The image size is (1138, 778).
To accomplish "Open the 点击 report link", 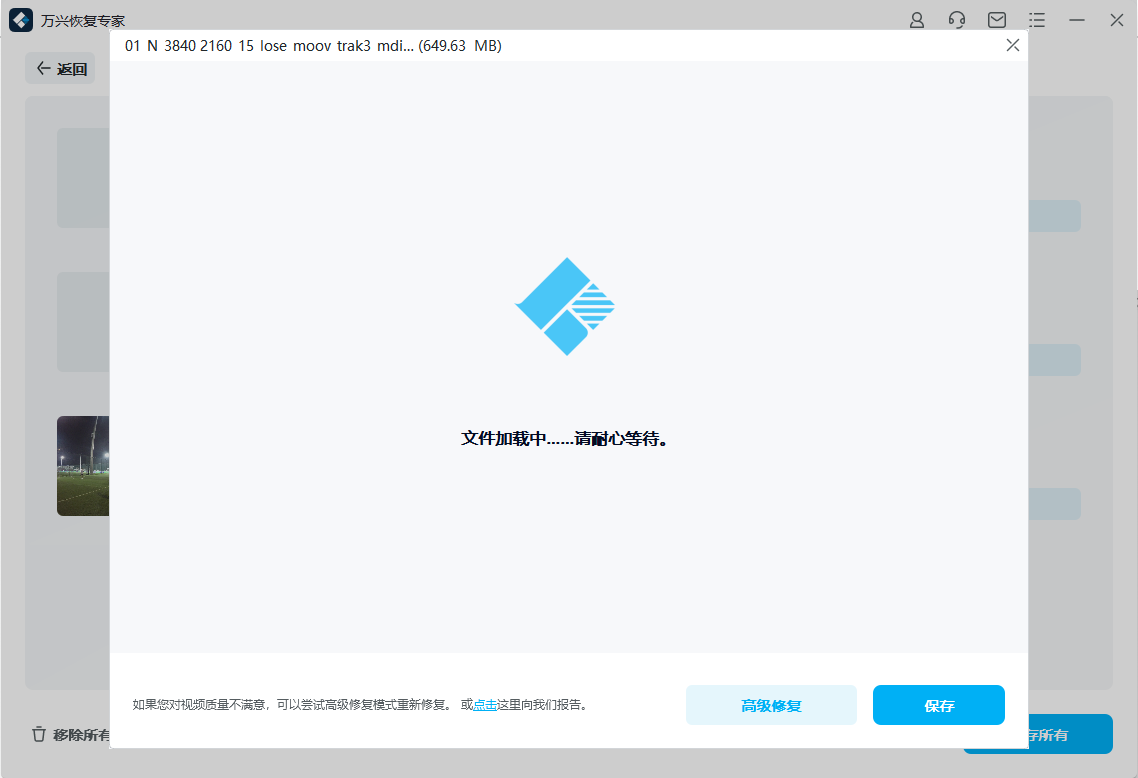I will (482, 705).
